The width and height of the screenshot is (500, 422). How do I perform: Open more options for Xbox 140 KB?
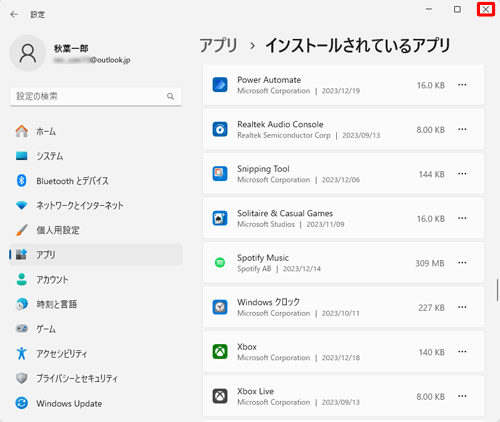tap(462, 352)
